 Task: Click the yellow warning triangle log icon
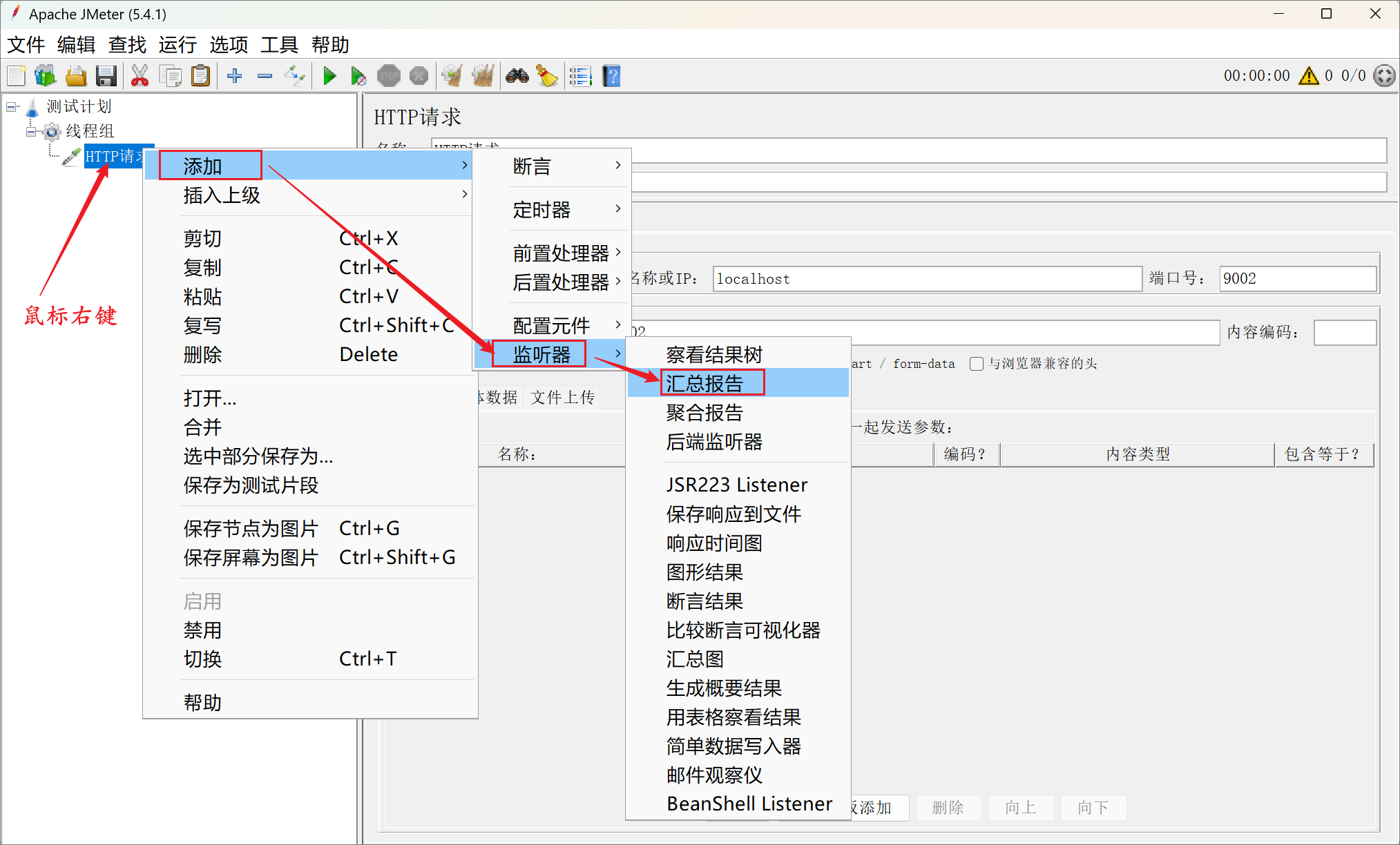point(1308,75)
